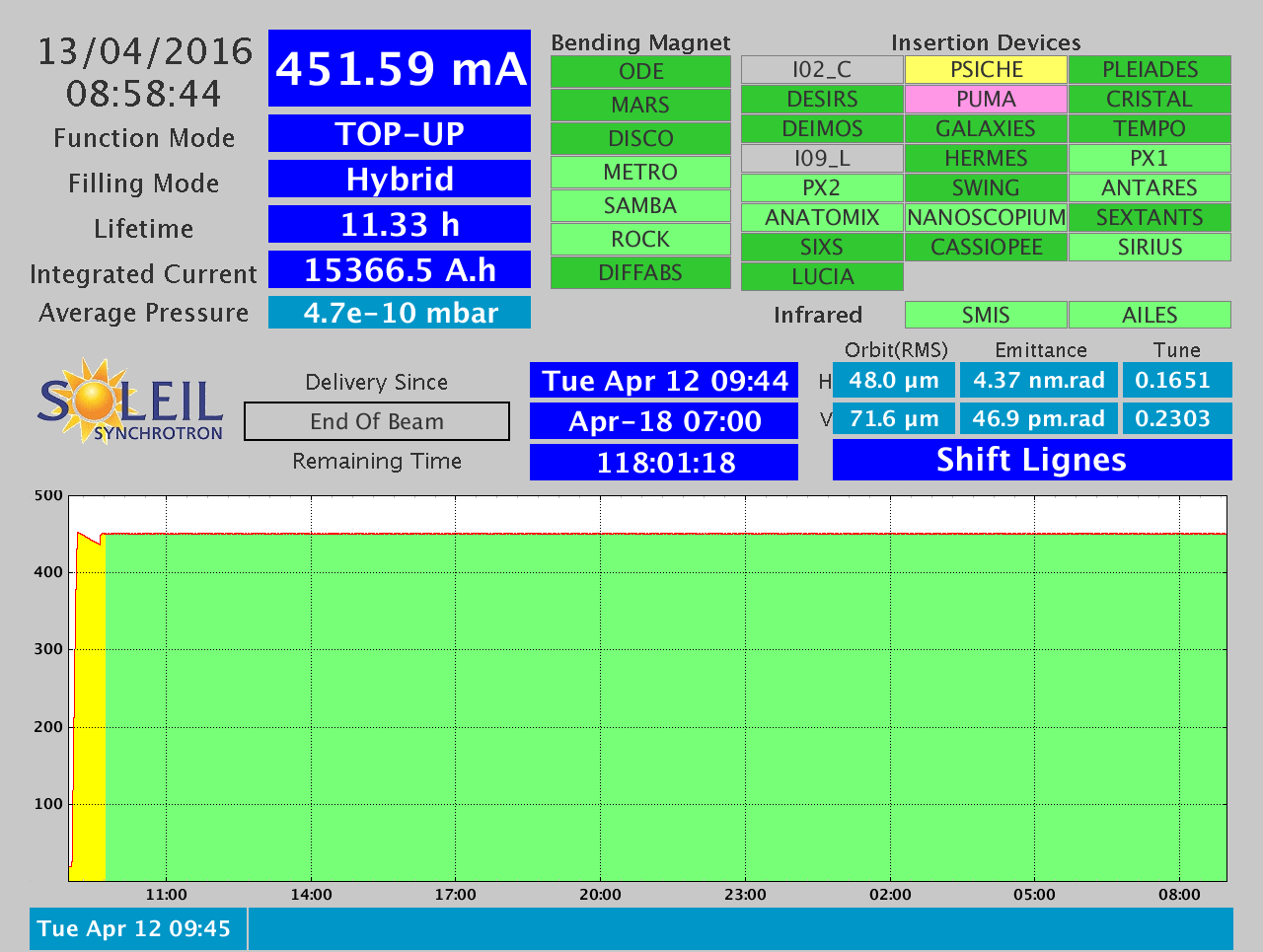This screenshot has height=952, width=1263.
Task: Click the 451.59 mA beam current display
Action: tap(400, 68)
